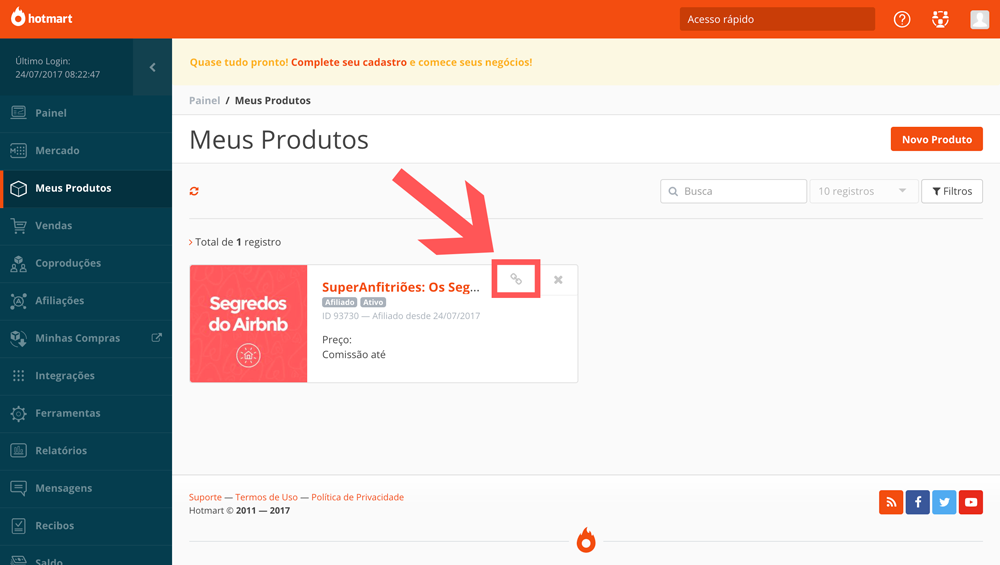The height and width of the screenshot is (565, 1000).
Task: Click the affiliate link chain icon
Action: point(516,279)
